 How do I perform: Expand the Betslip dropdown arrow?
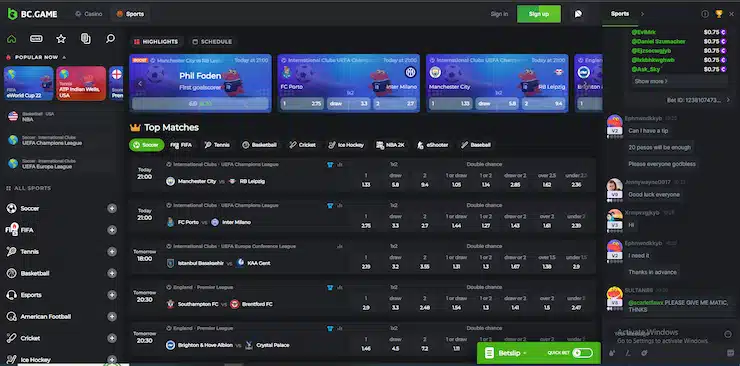click(524, 353)
